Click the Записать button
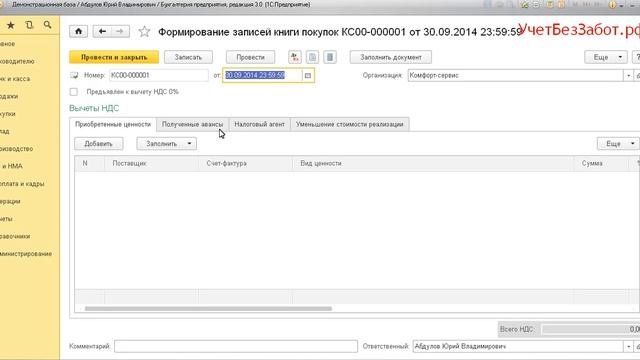 [188, 57]
